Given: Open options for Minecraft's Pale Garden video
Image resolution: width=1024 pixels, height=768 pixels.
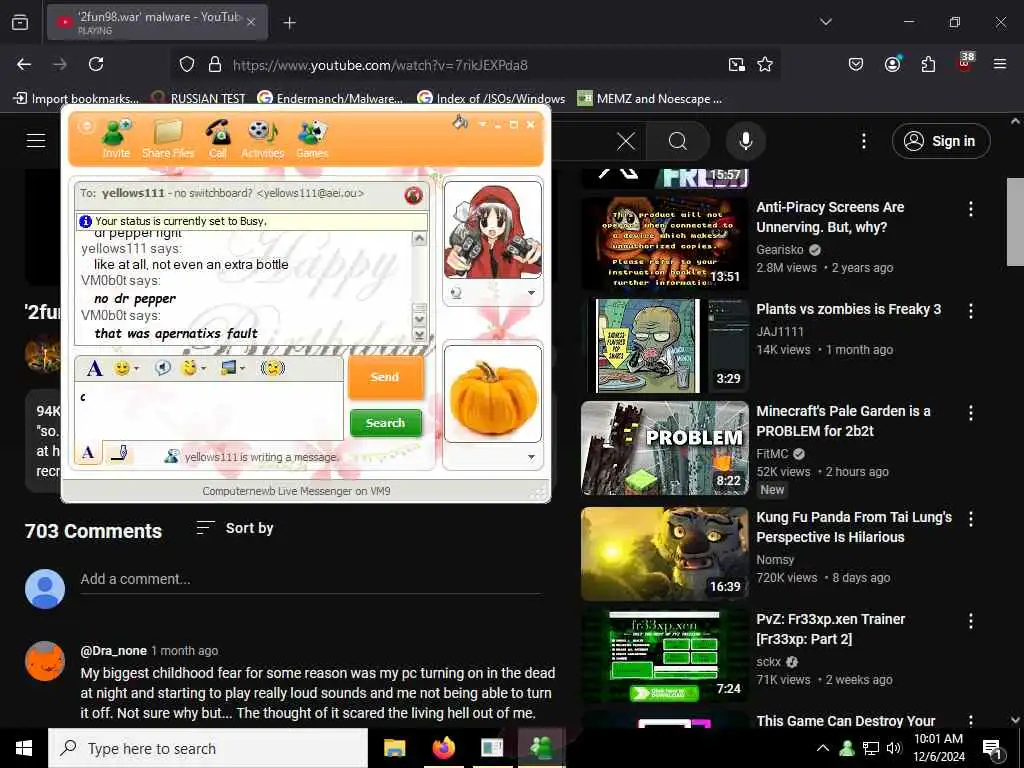Looking at the screenshot, I should click(971, 413).
